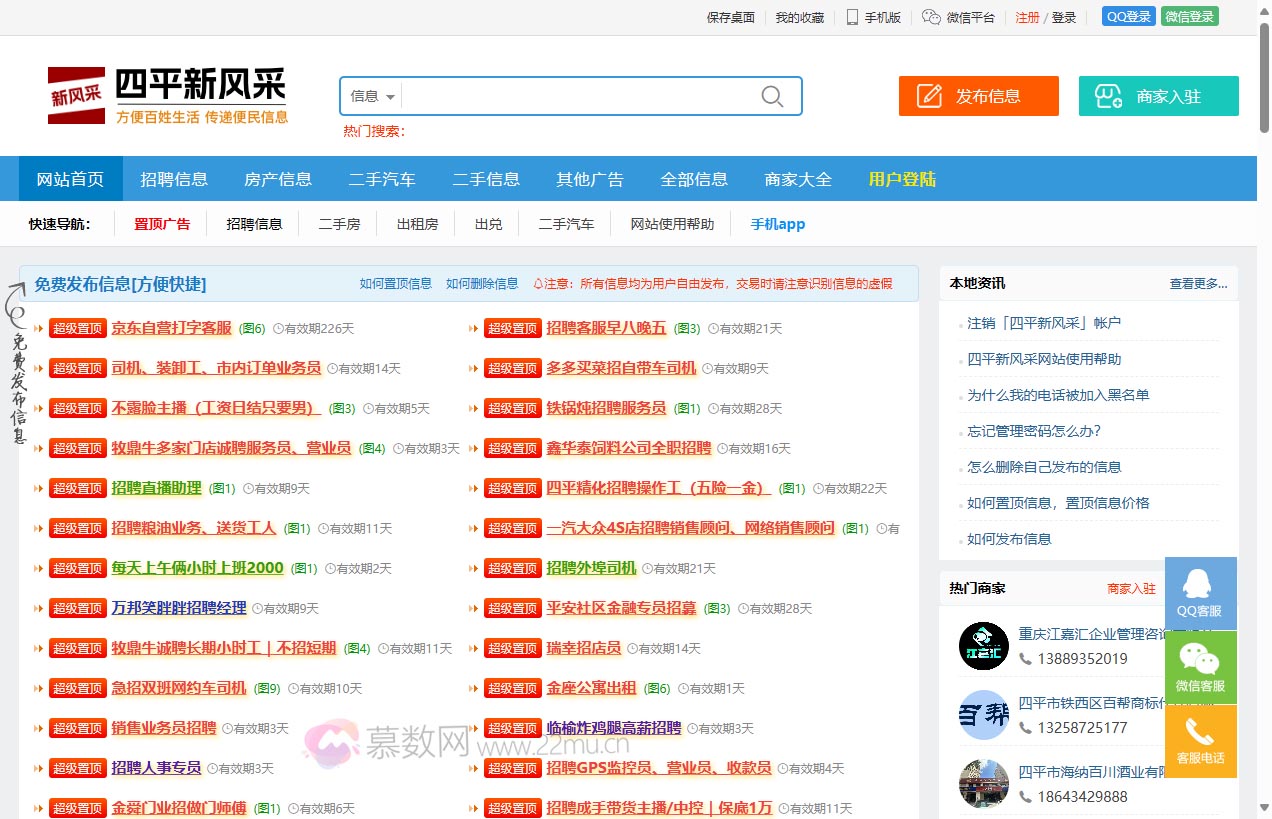
Task: Open the 重庆江嘉汇 merchant logo
Action: click(983, 646)
